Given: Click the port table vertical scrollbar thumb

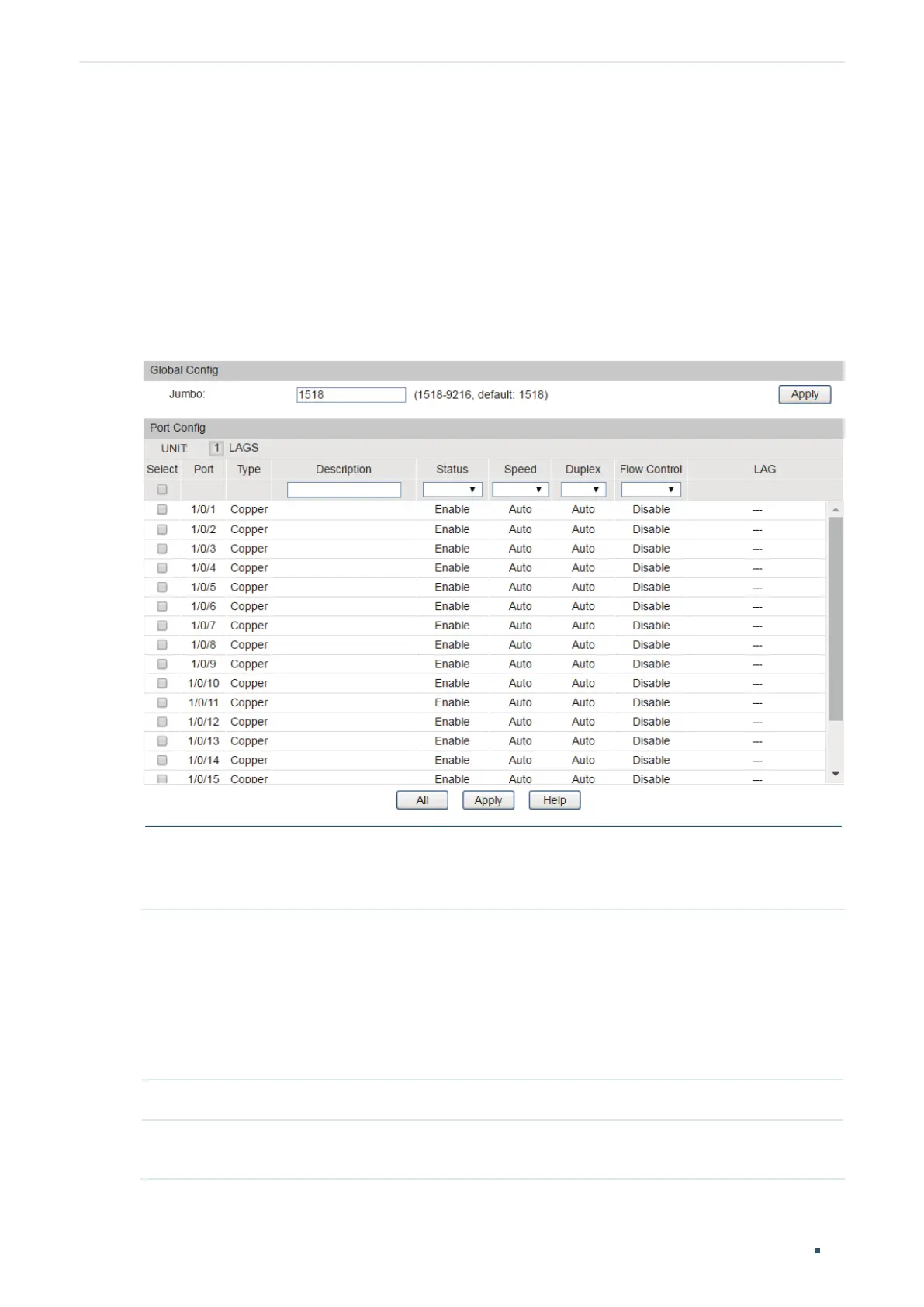Looking at the screenshot, I should [836, 619].
